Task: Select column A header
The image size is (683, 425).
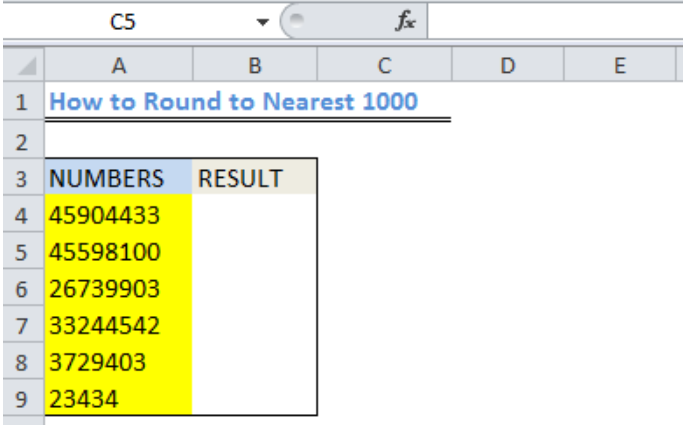Action: 118,65
